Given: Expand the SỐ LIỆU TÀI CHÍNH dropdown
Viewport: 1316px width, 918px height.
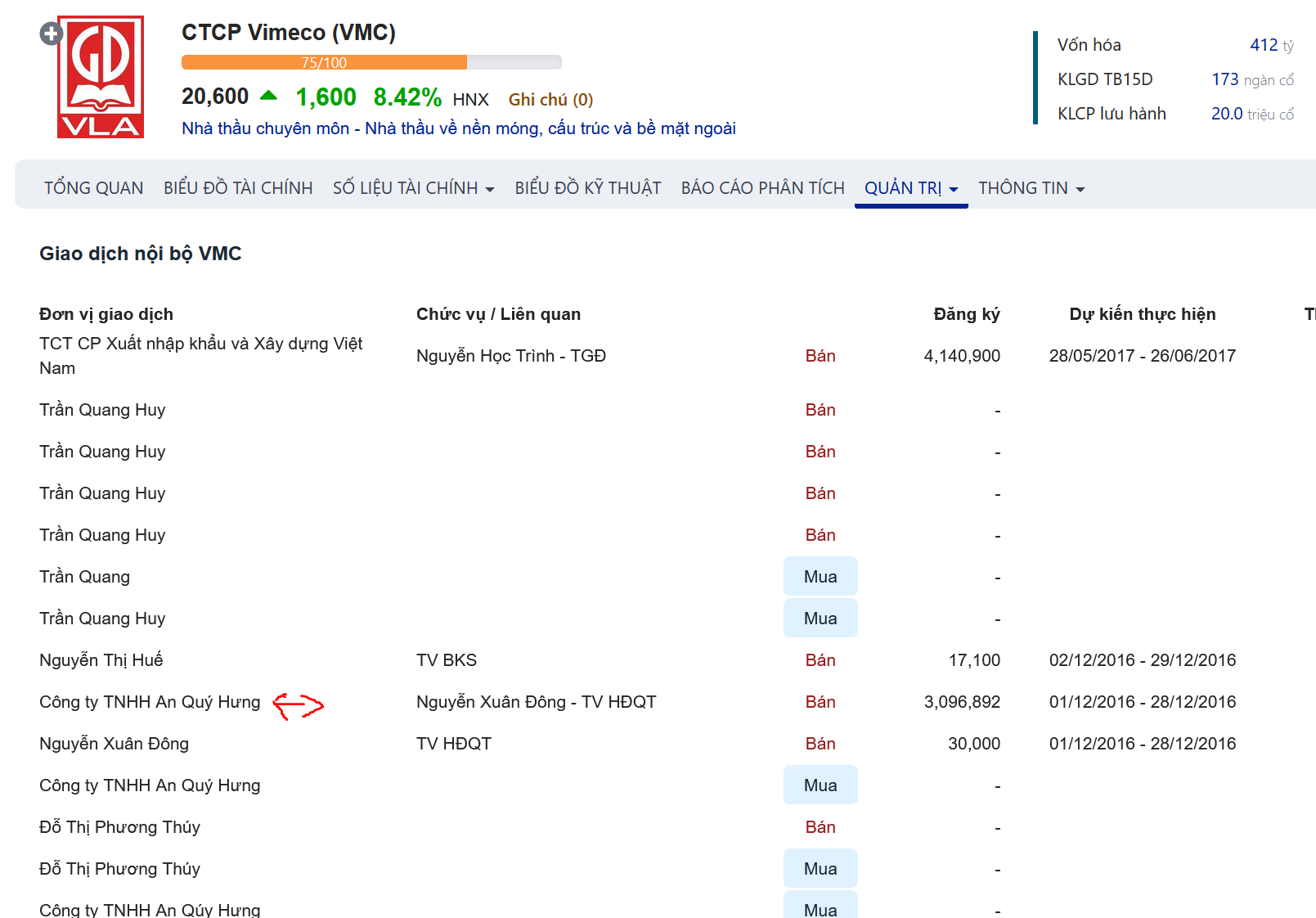Looking at the screenshot, I should [x=413, y=188].
